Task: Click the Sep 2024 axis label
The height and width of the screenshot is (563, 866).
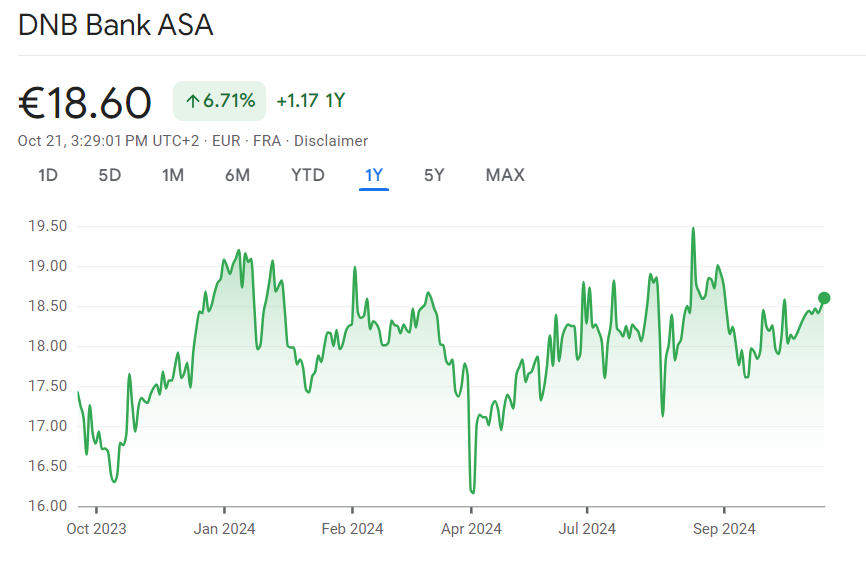Action: click(724, 529)
